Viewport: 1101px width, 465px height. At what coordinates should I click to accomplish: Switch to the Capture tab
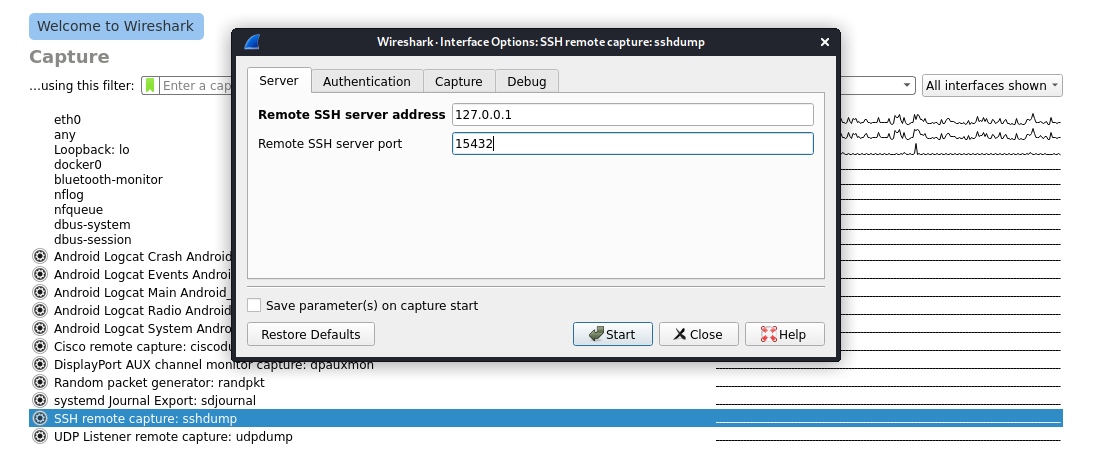point(459,81)
